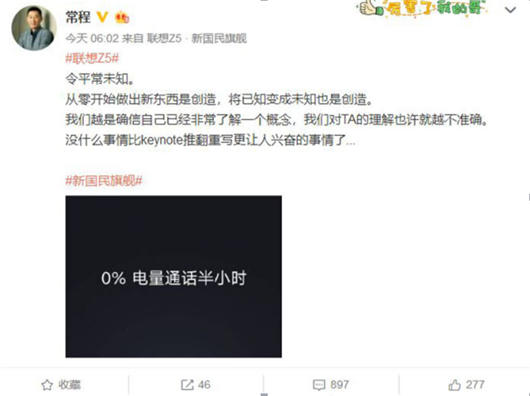The height and width of the screenshot is (396, 530).
Task: Click the comment bubble icon
Action: point(319,385)
